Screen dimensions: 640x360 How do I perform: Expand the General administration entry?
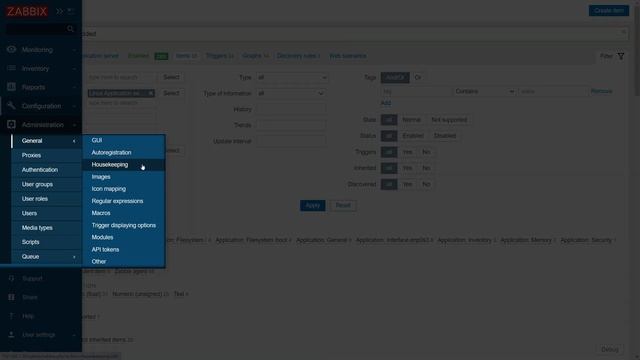(47, 141)
